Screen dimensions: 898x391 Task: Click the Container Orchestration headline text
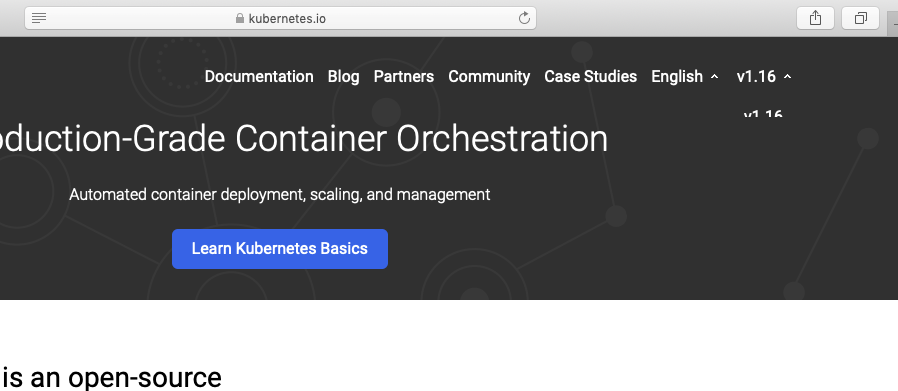[x=422, y=139]
